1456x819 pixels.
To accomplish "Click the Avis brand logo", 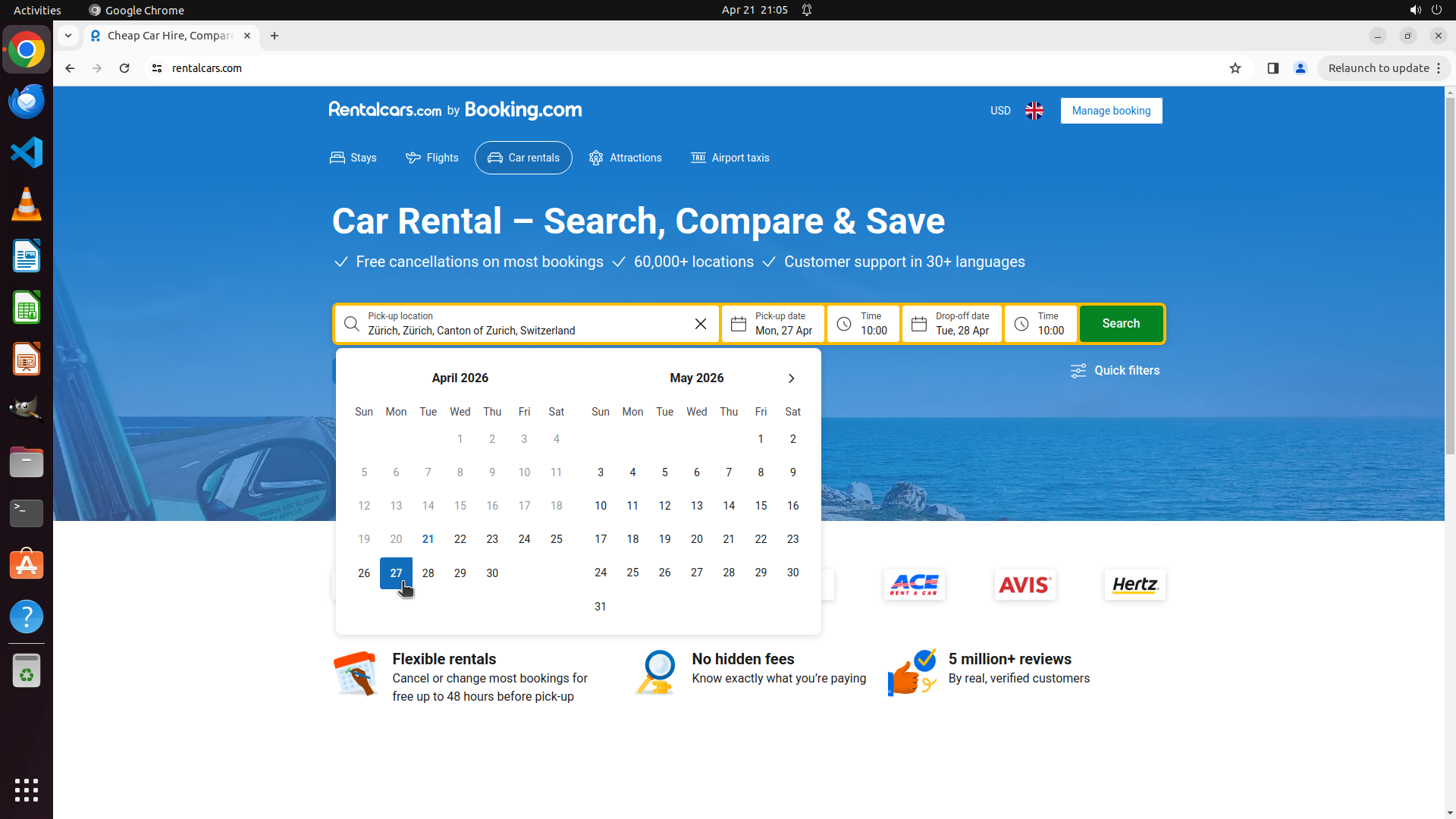I will [1025, 585].
